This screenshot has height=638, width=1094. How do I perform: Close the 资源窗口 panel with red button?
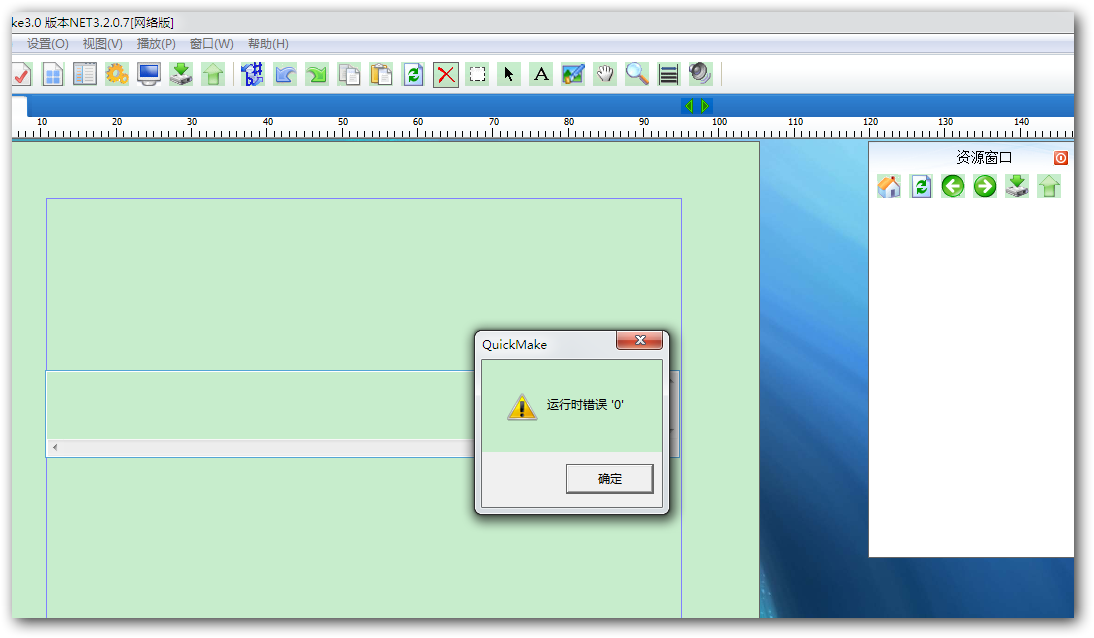point(1060,158)
